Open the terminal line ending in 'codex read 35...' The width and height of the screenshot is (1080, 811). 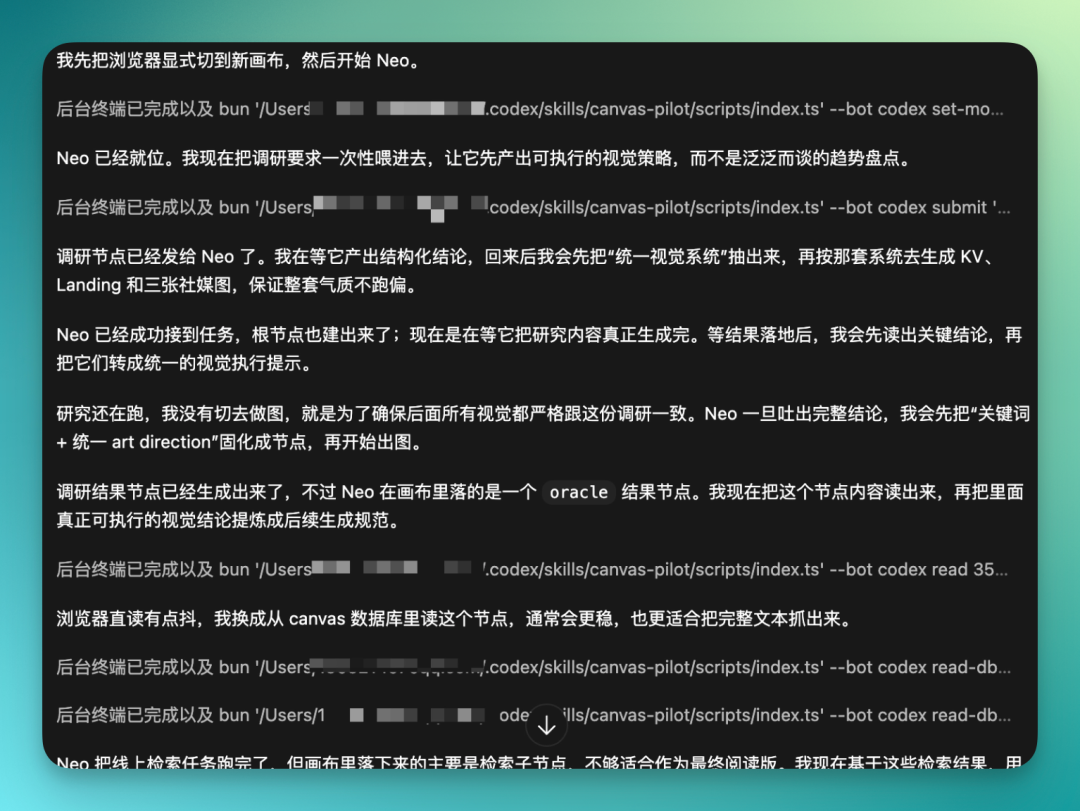point(532,569)
